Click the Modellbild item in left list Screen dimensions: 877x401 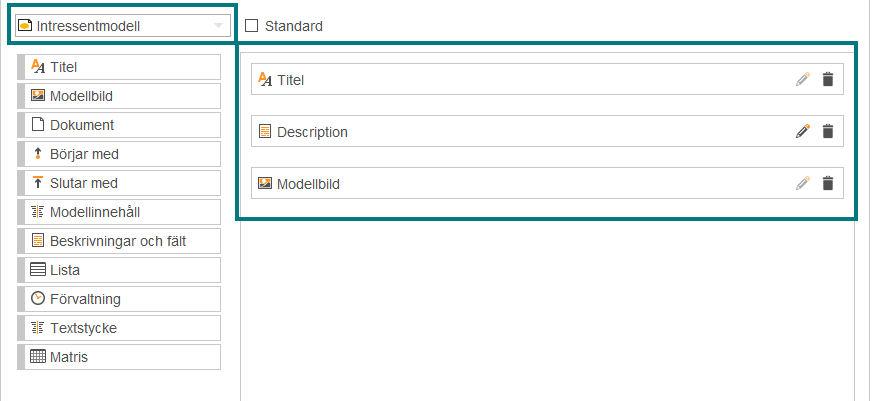(119, 96)
